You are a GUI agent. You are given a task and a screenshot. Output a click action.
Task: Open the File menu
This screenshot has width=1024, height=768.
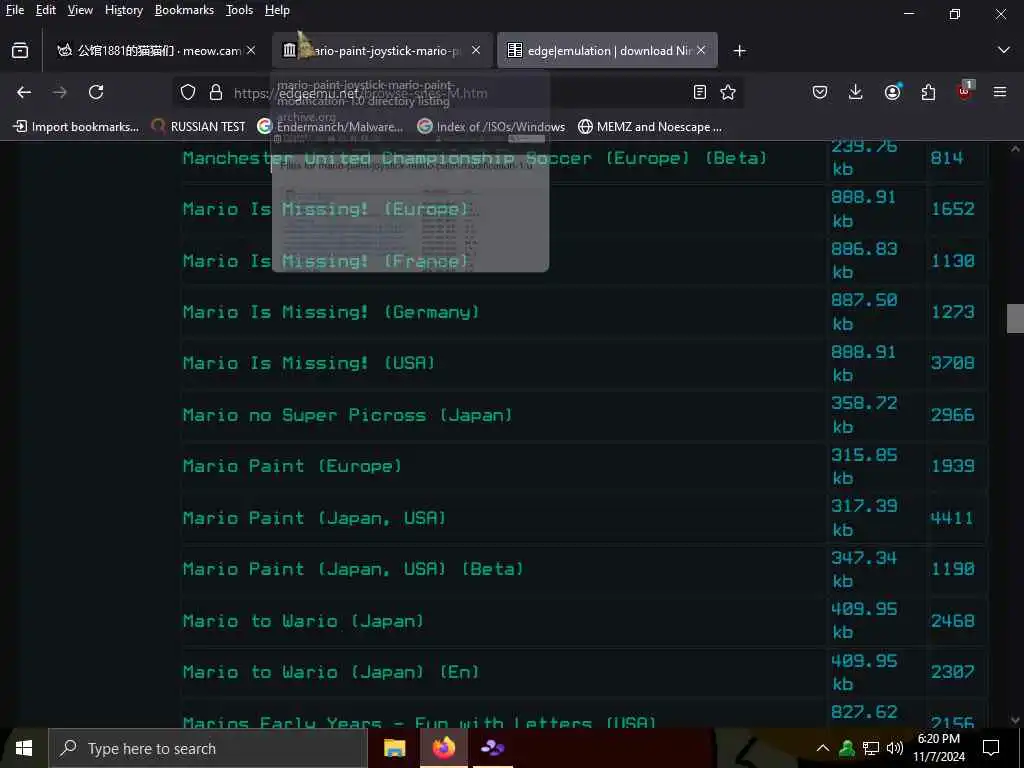(15, 10)
